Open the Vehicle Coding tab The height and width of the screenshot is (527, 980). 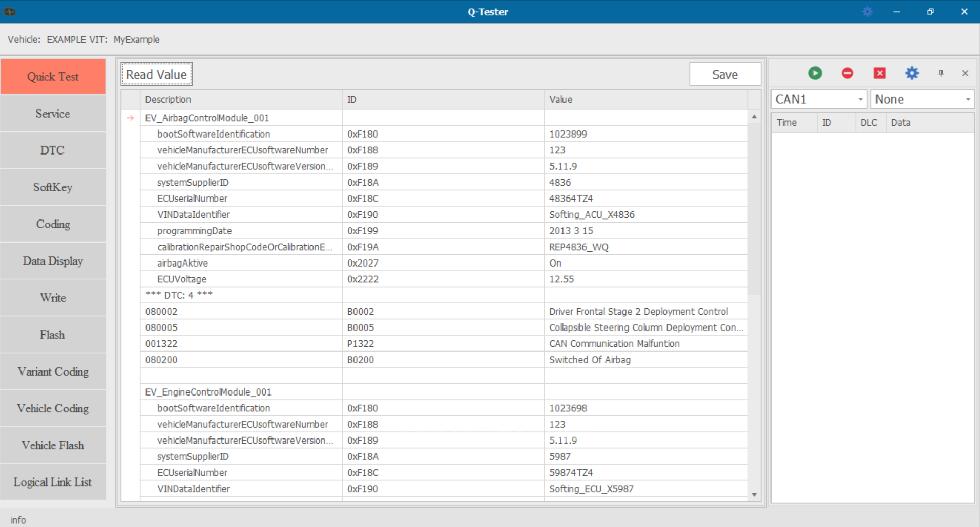click(53, 409)
